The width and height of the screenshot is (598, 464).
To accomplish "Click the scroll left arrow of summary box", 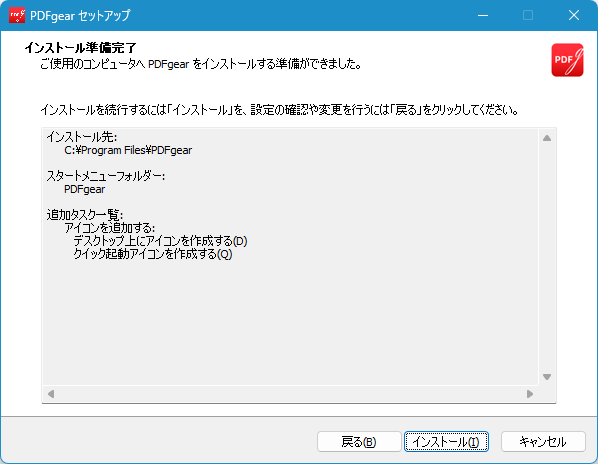I will 51,393.
